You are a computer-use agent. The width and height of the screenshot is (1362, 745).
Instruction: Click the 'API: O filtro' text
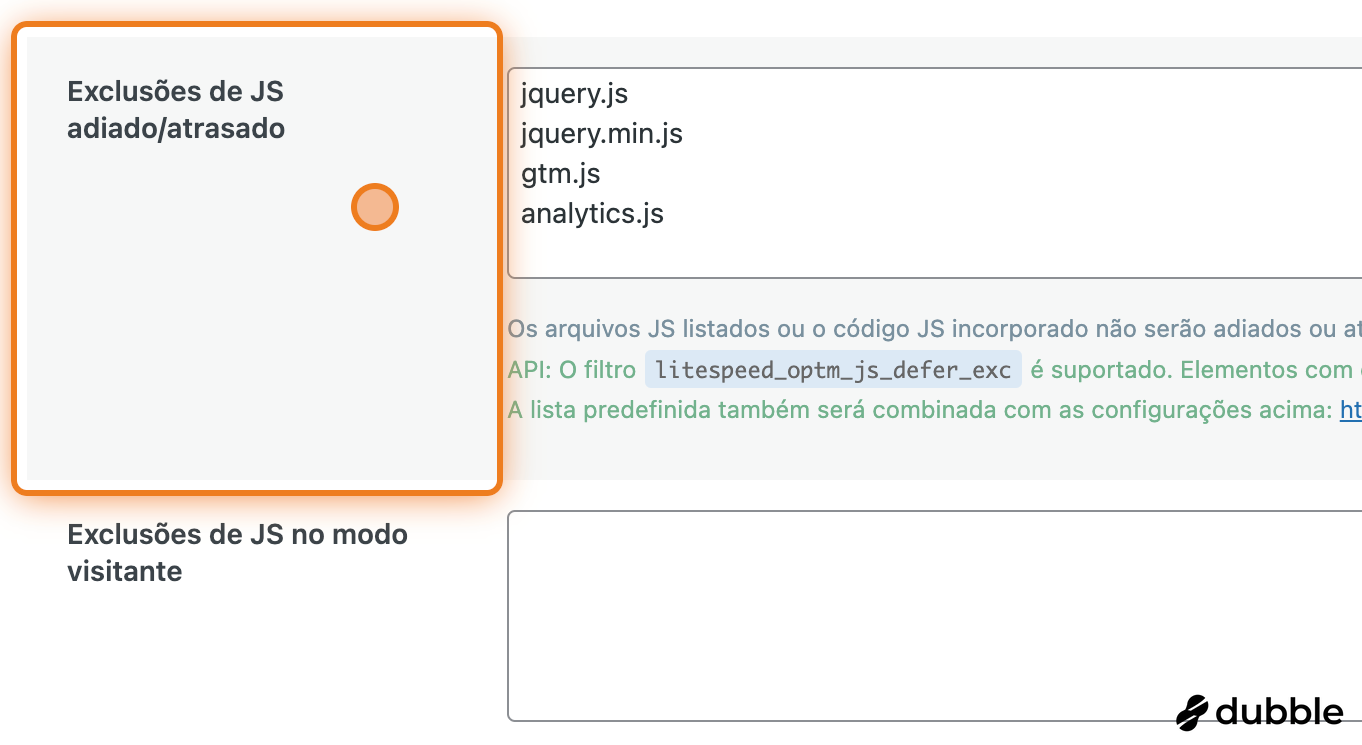571,370
